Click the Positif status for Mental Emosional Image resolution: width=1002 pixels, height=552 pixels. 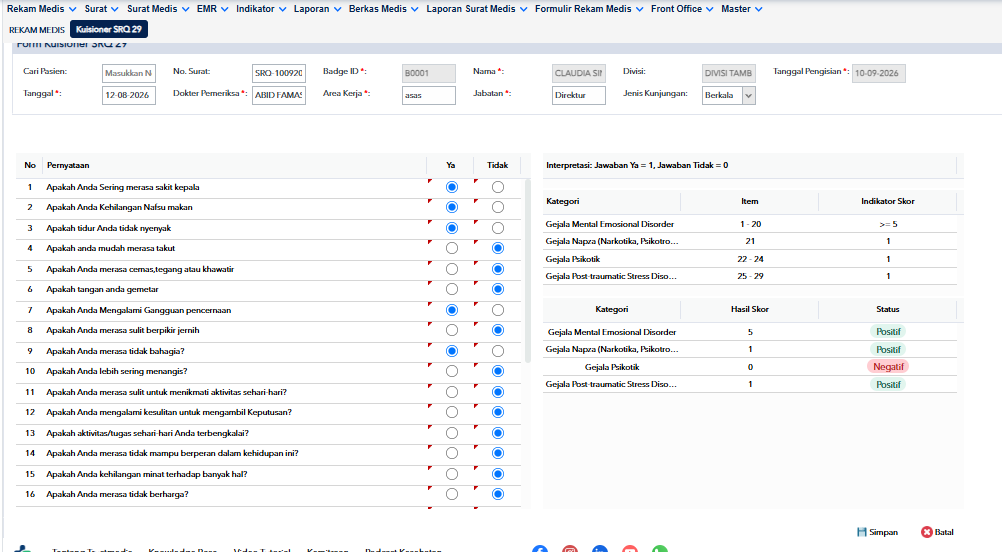pos(888,332)
